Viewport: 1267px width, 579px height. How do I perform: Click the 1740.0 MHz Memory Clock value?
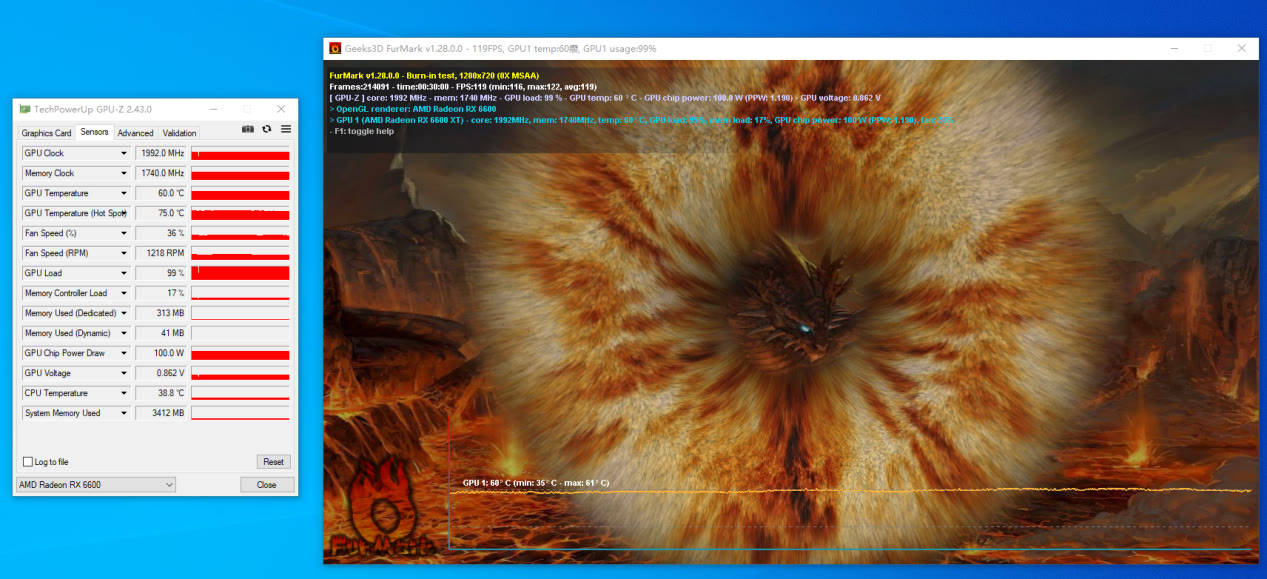pyautogui.click(x=161, y=173)
